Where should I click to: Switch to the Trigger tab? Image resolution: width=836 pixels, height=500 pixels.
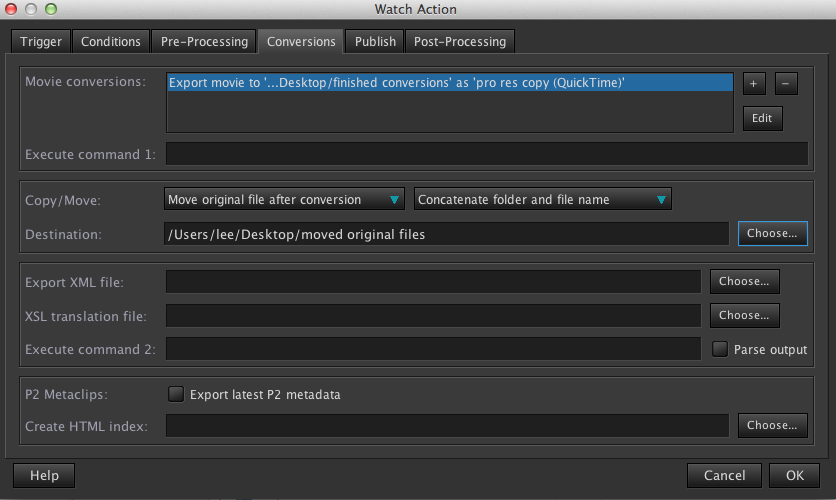(x=41, y=41)
